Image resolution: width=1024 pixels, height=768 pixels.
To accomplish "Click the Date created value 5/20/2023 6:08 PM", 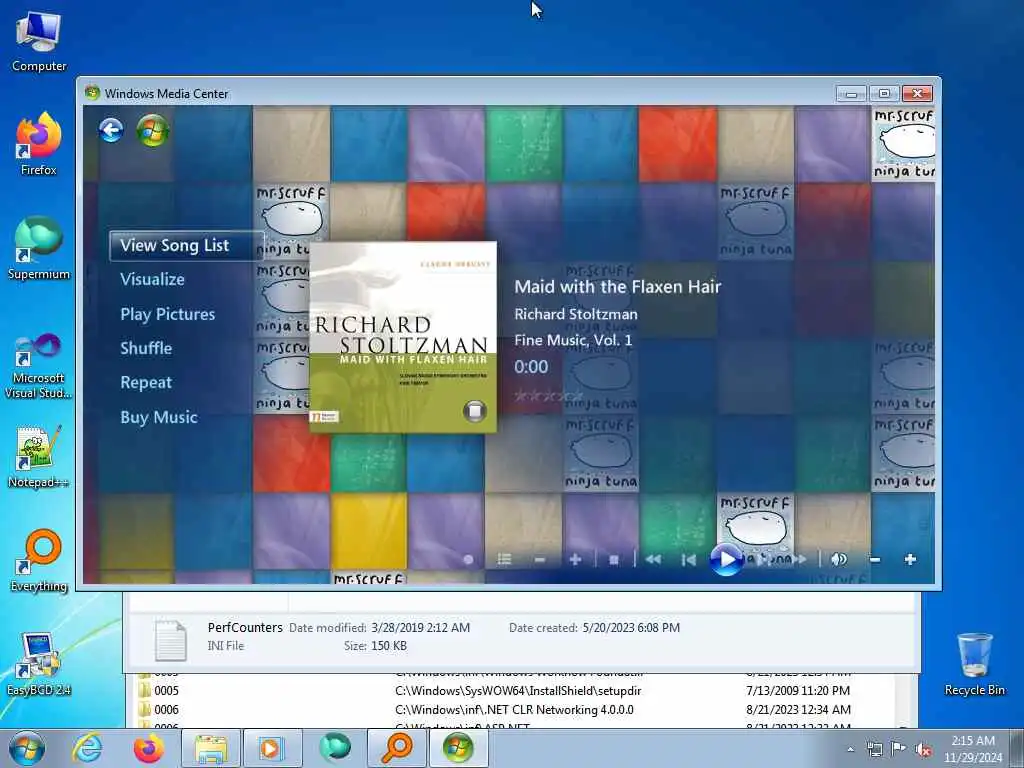I will (631, 628).
